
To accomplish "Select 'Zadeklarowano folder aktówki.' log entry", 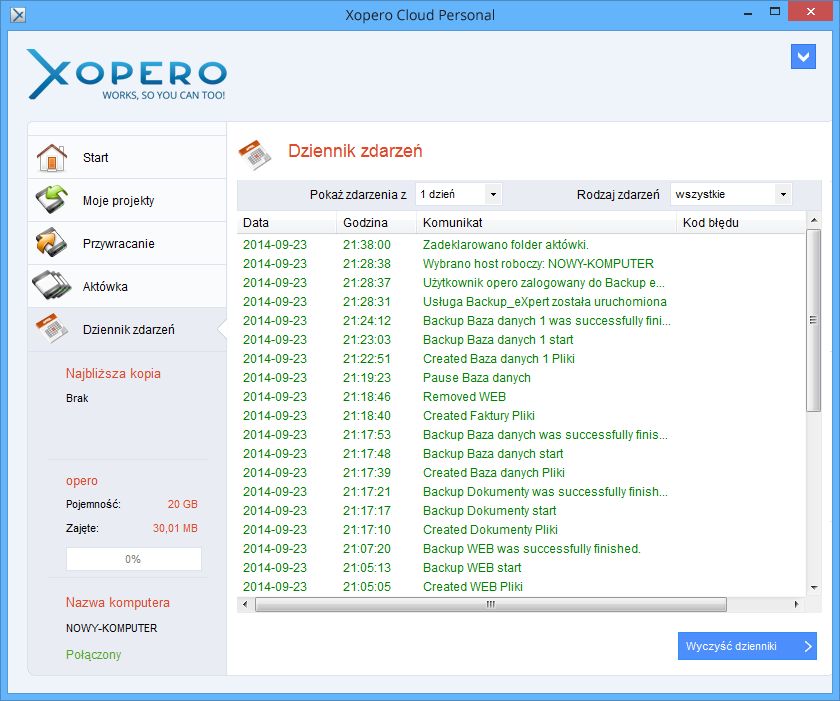I will (x=521, y=245).
